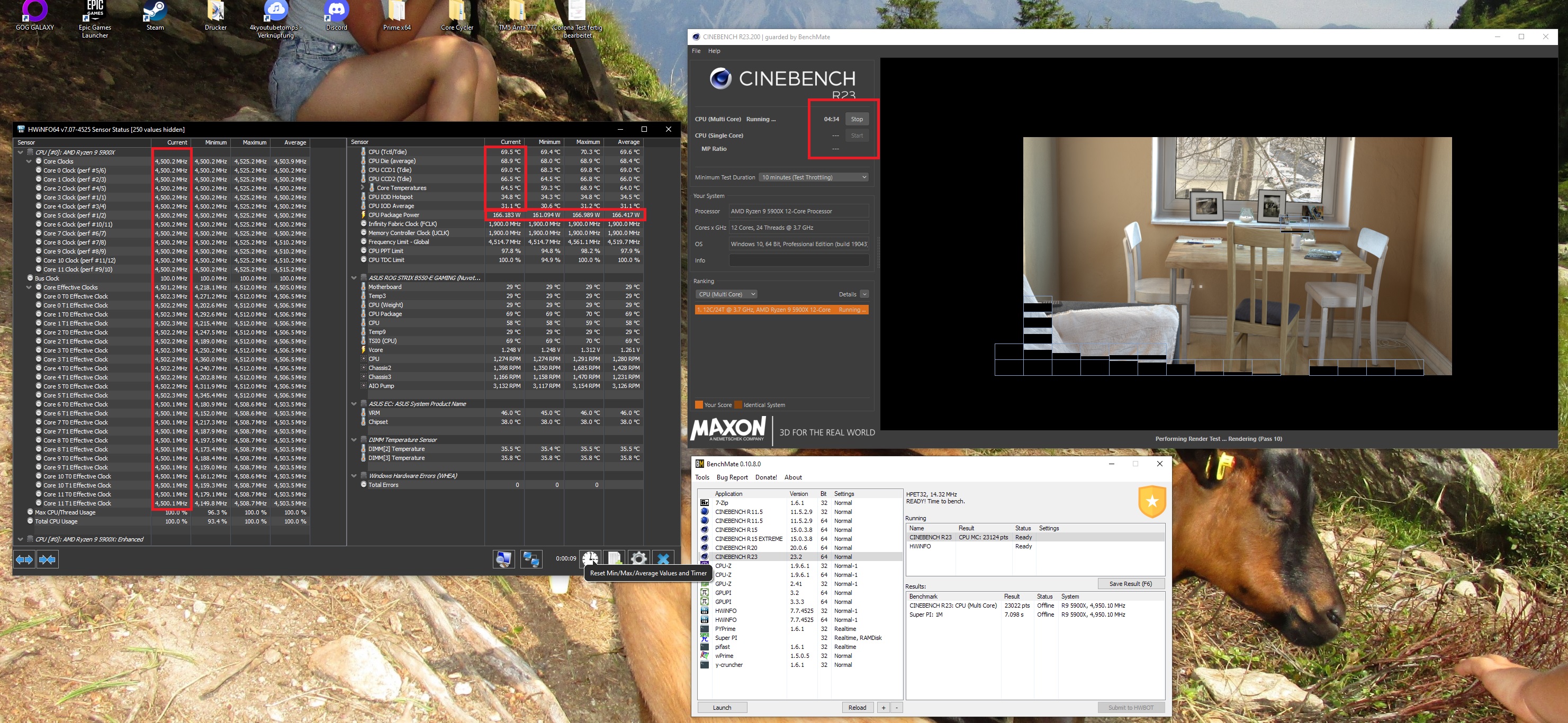Stop the Multi Core benchmark
The width and height of the screenshot is (1568, 723).
click(x=857, y=119)
